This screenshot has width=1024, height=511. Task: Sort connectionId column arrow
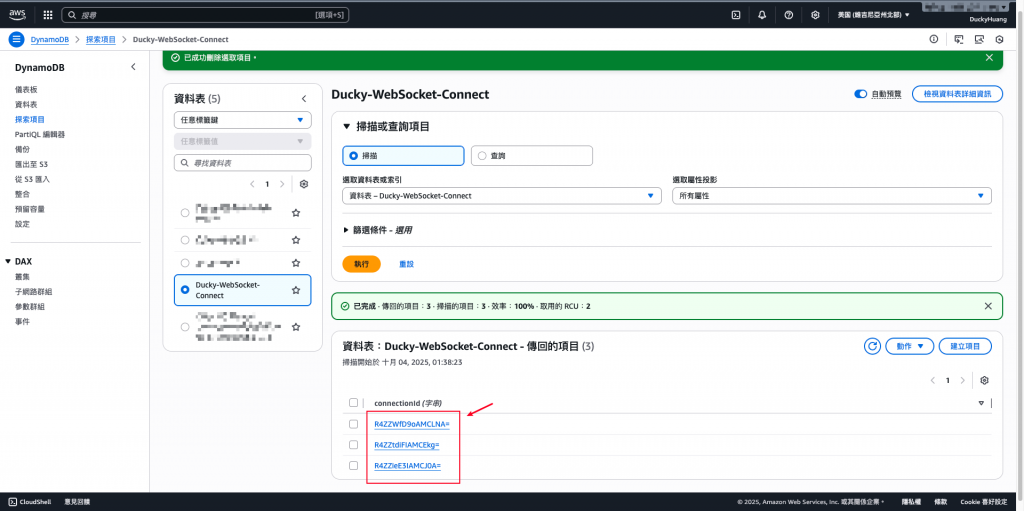(981, 403)
